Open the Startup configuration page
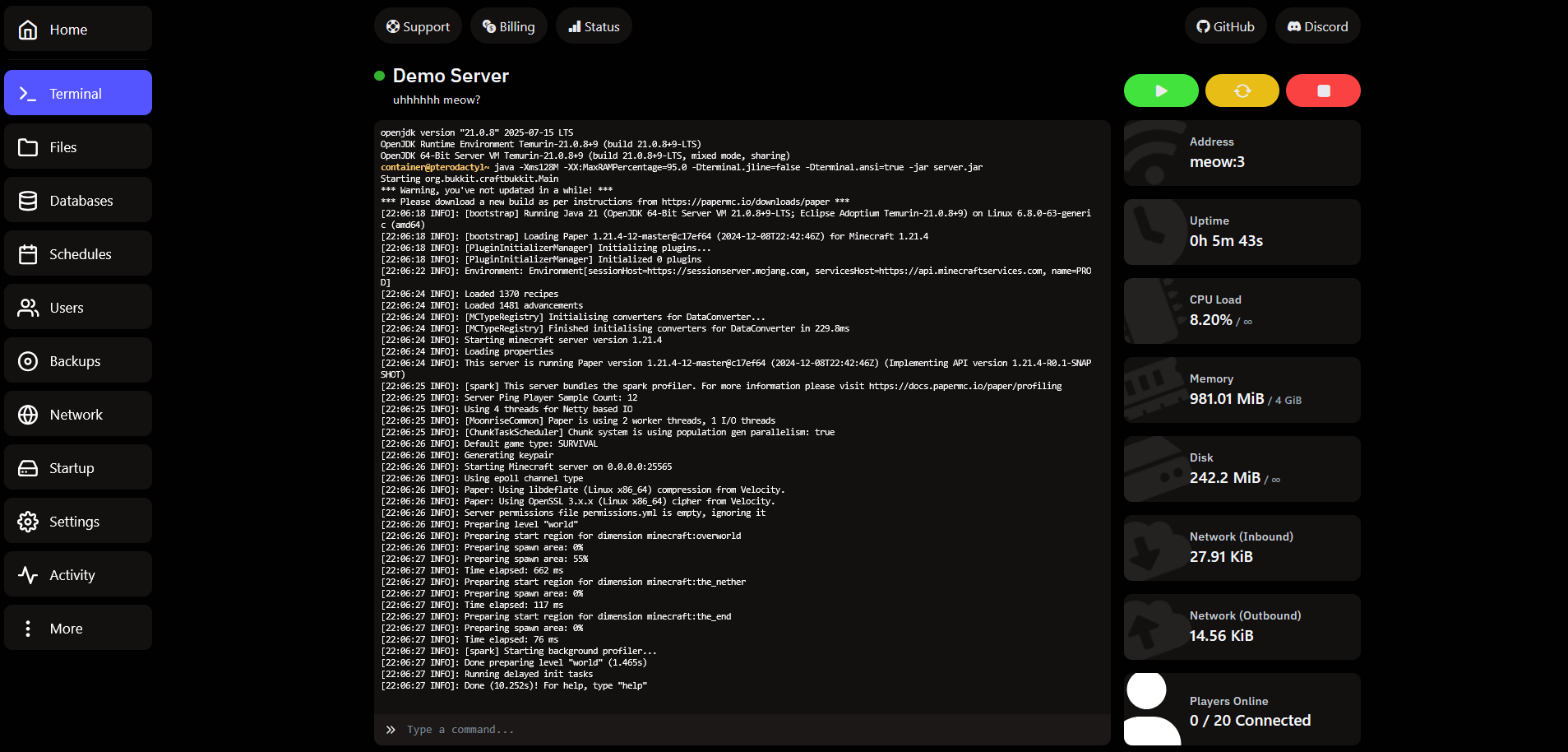 (78, 468)
